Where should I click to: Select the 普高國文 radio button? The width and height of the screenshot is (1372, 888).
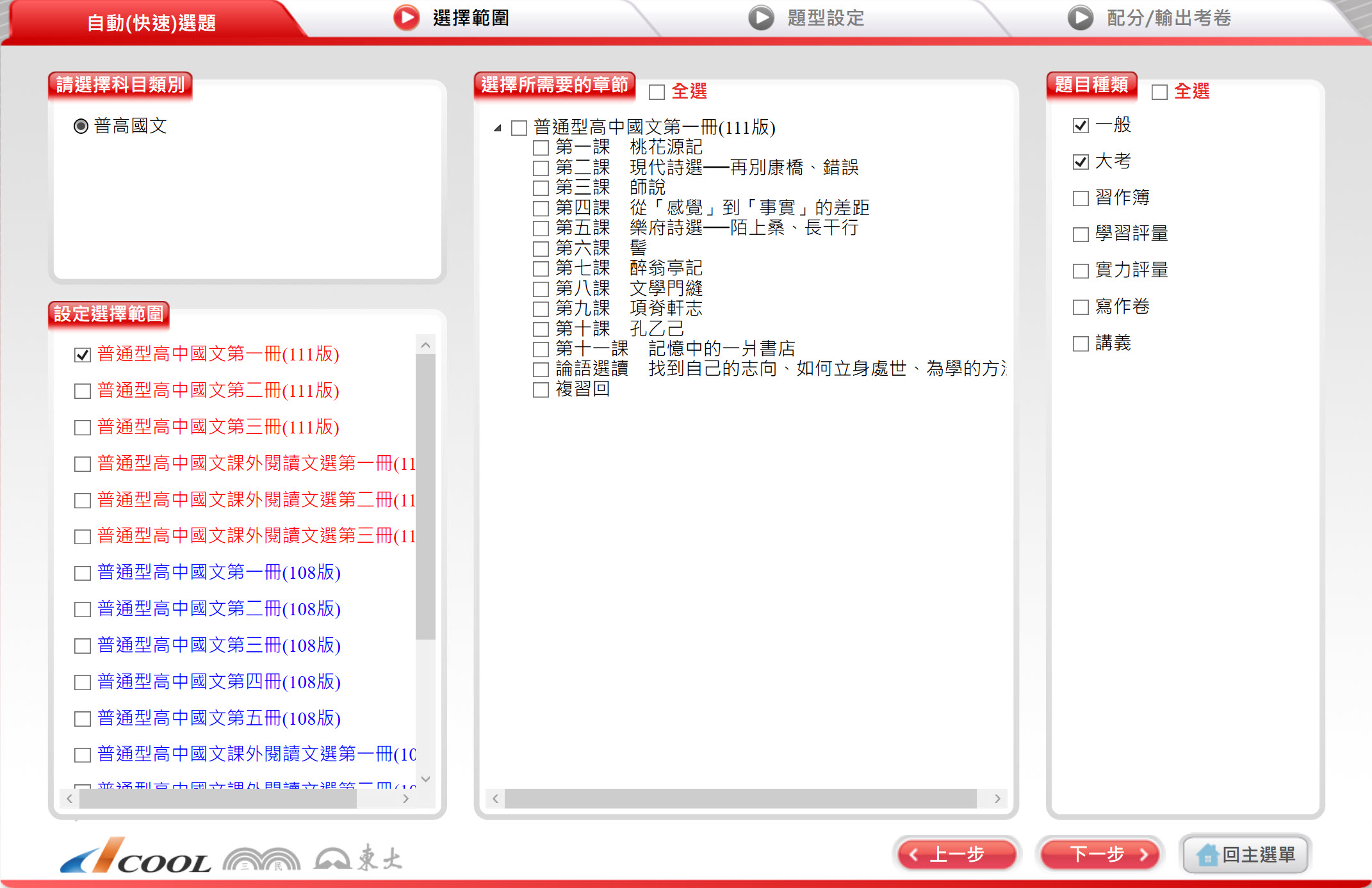click(x=81, y=126)
